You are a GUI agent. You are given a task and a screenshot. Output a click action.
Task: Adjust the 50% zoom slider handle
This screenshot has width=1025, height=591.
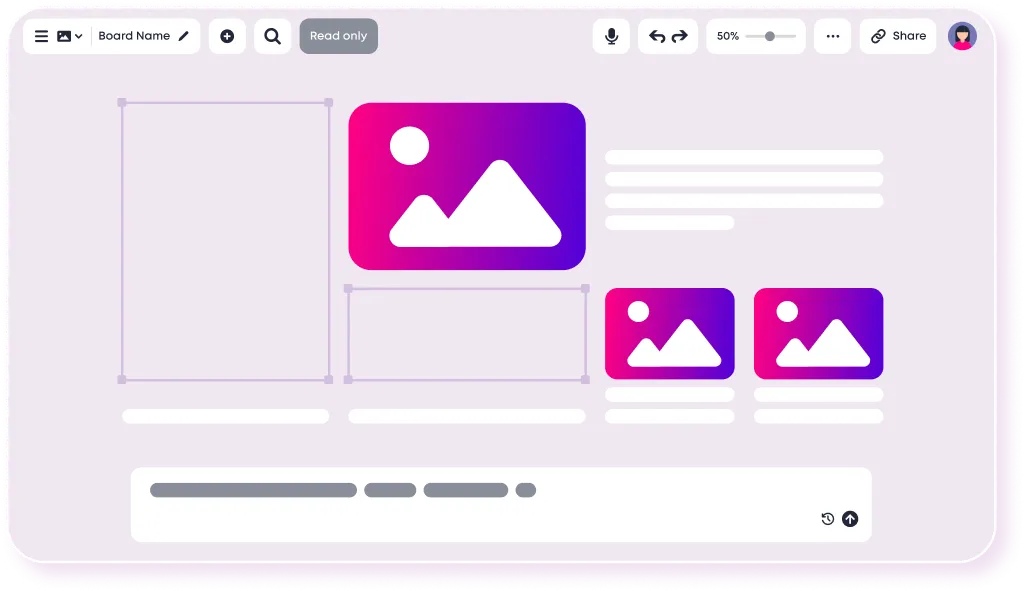(x=770, y=36)
